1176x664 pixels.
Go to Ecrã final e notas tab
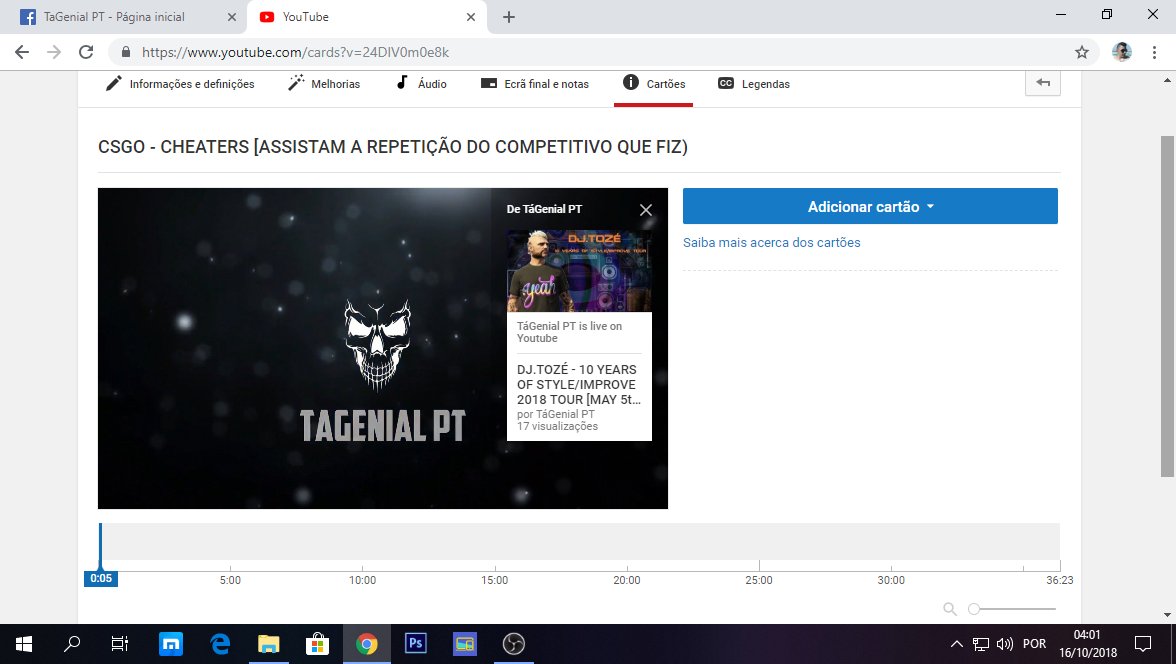[x=535, y=84]
